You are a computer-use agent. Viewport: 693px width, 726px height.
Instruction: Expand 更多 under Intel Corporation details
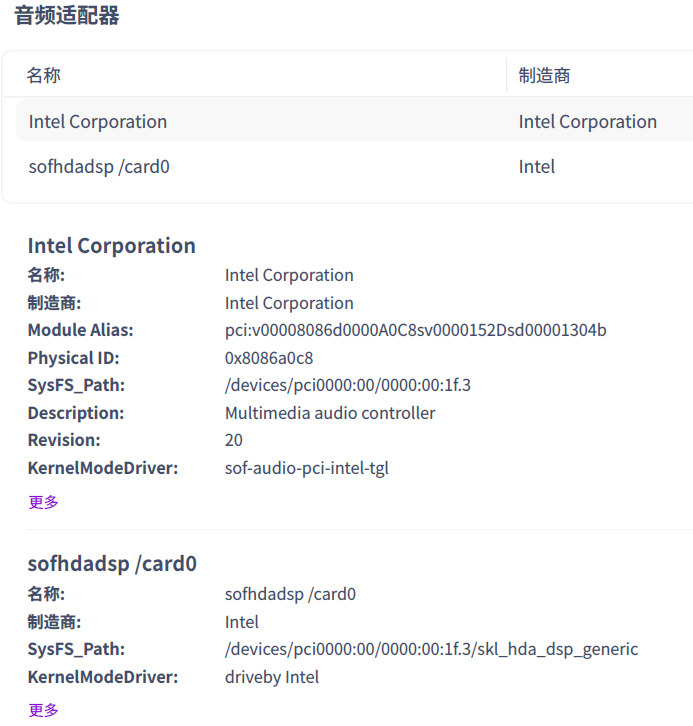point(44,502)
